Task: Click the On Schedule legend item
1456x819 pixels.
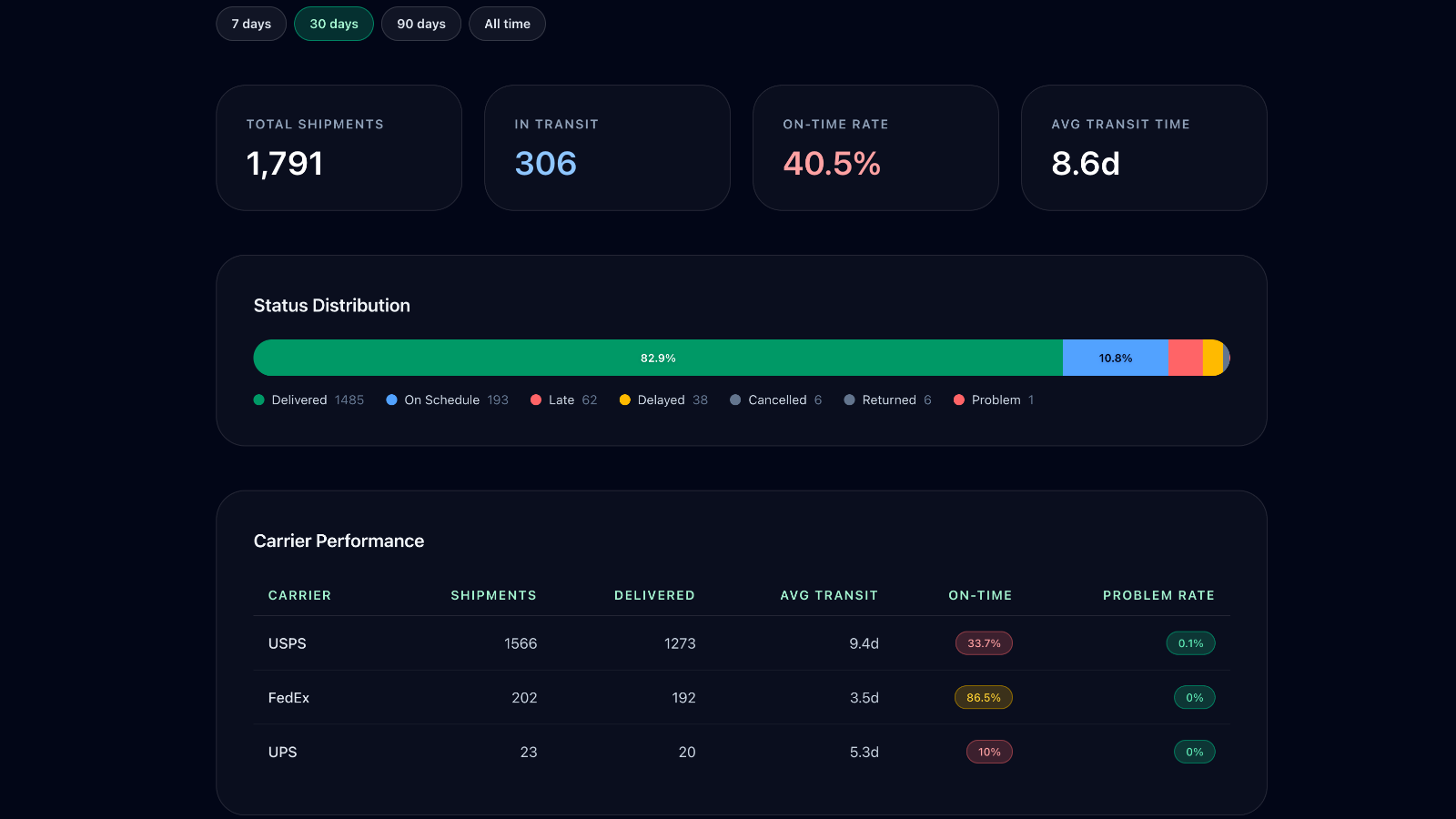Action: [x=448, y=399]
